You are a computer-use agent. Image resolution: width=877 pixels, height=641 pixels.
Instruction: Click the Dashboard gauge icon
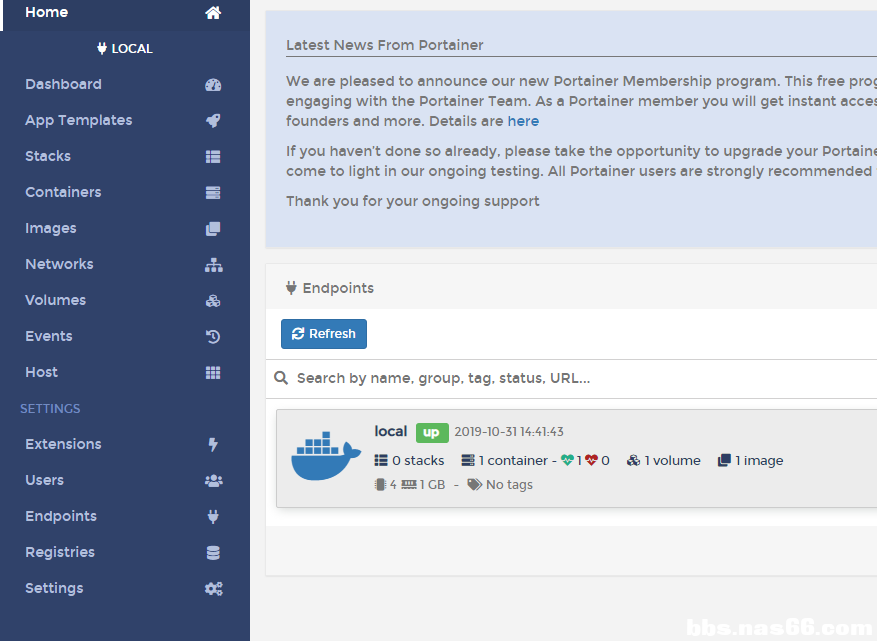click(213, 84)
